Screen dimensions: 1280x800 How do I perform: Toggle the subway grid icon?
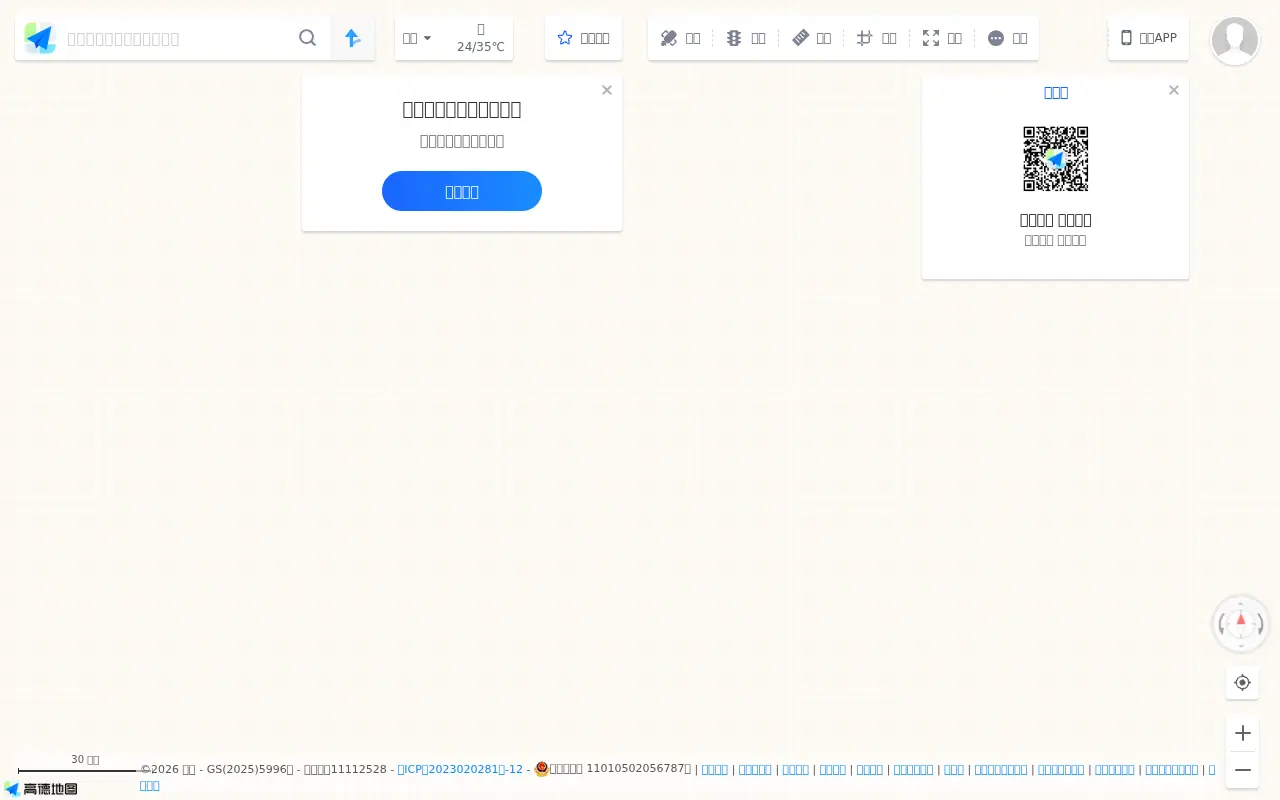click(865, 38)
